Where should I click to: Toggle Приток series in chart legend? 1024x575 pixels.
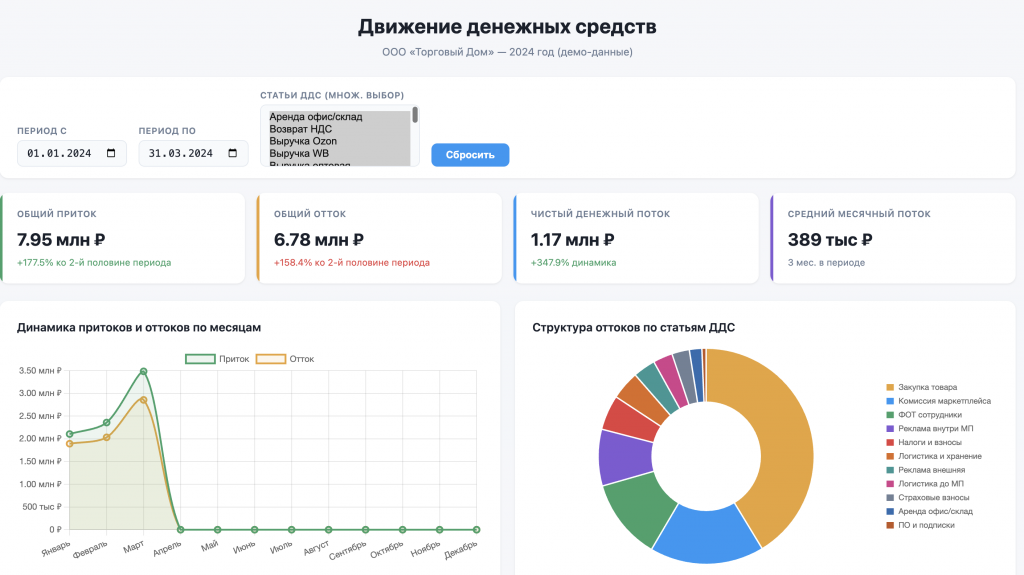pos(217,359)
